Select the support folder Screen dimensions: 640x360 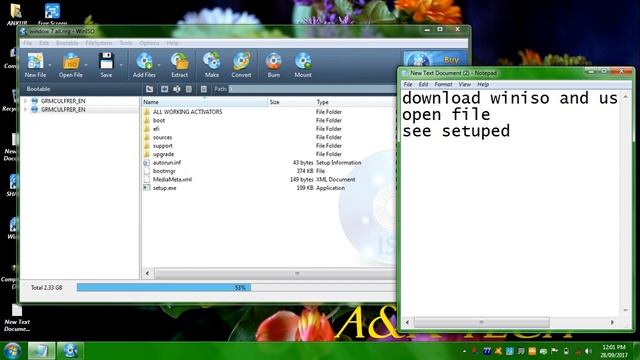point(162,146)
